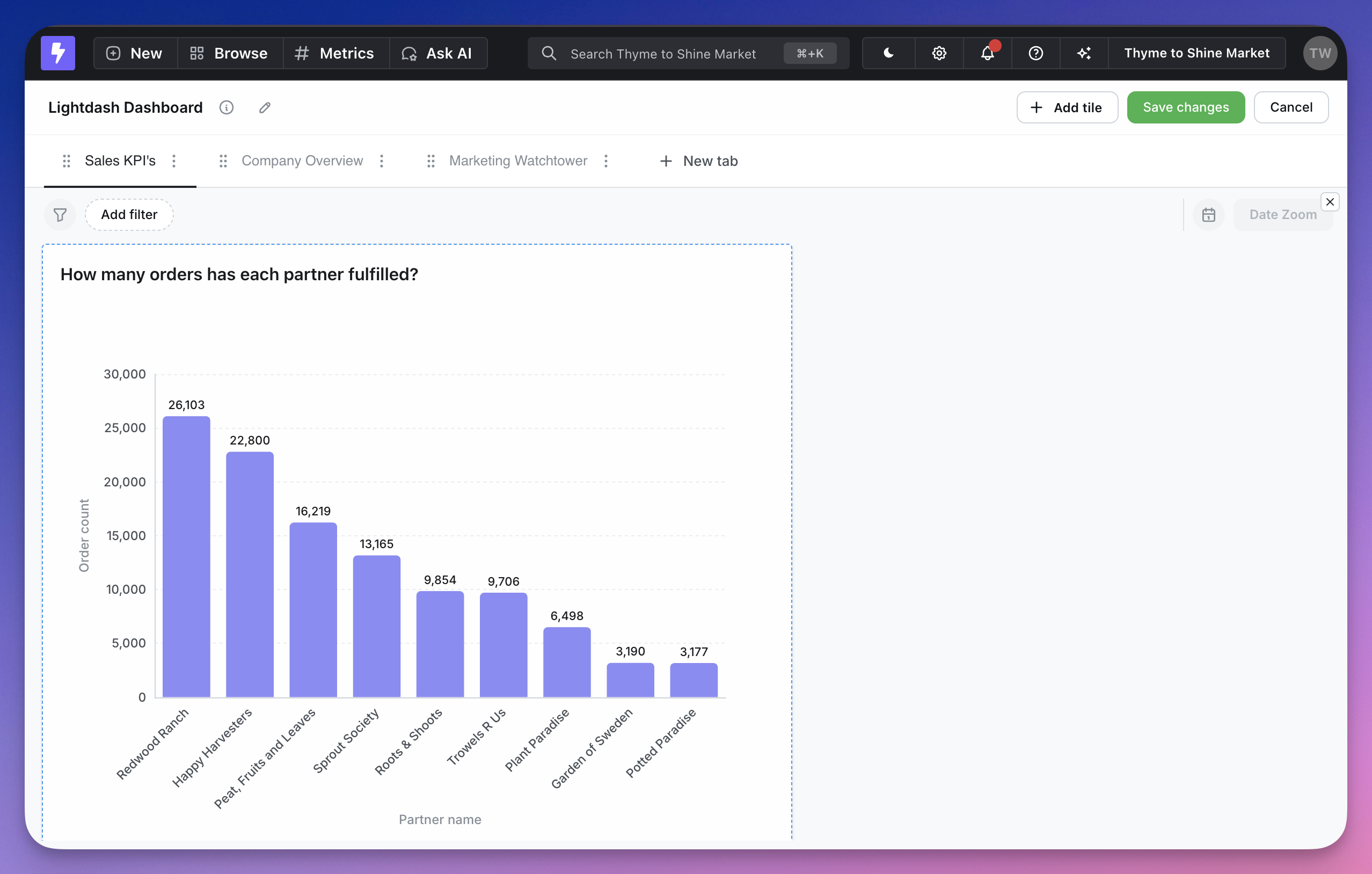Click the help question mark icon
This screenshot has width=1372, height=874.
tap(1035, 53)
